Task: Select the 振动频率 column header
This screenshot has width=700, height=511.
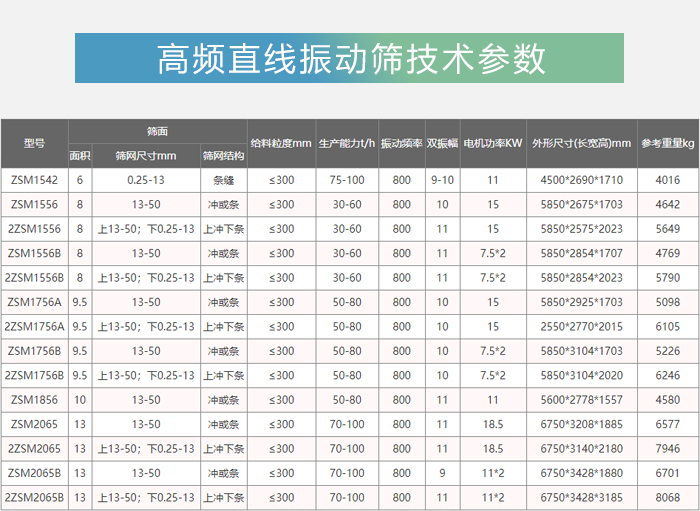Action: click(x=401, y=143)
